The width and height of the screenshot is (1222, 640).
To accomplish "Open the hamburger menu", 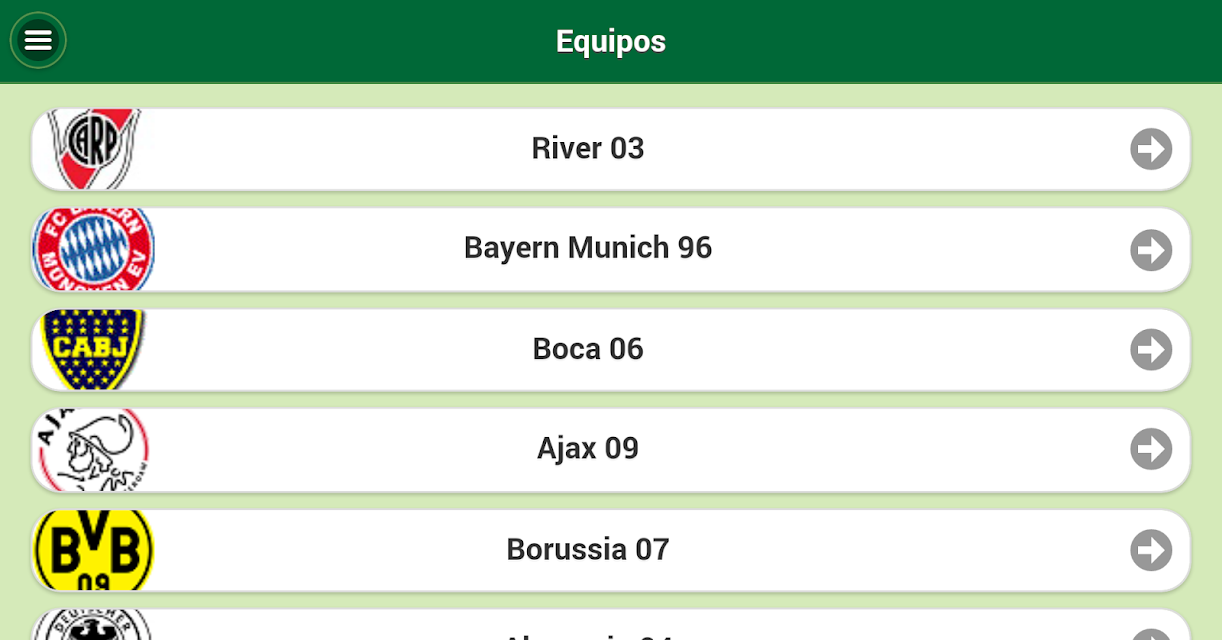I will click(x=38, y=41).
